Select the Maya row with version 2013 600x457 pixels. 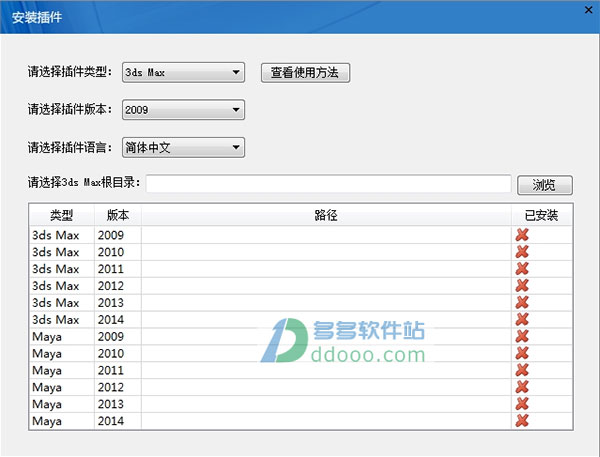[x=301, y=403]
